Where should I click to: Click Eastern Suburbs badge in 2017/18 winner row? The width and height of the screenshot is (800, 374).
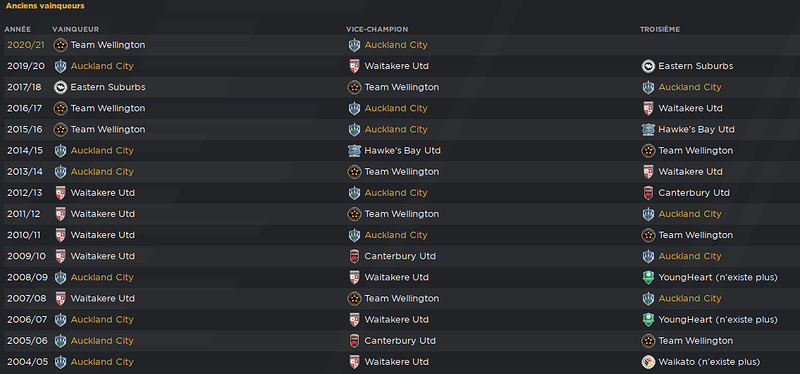(x=61, y=87)
